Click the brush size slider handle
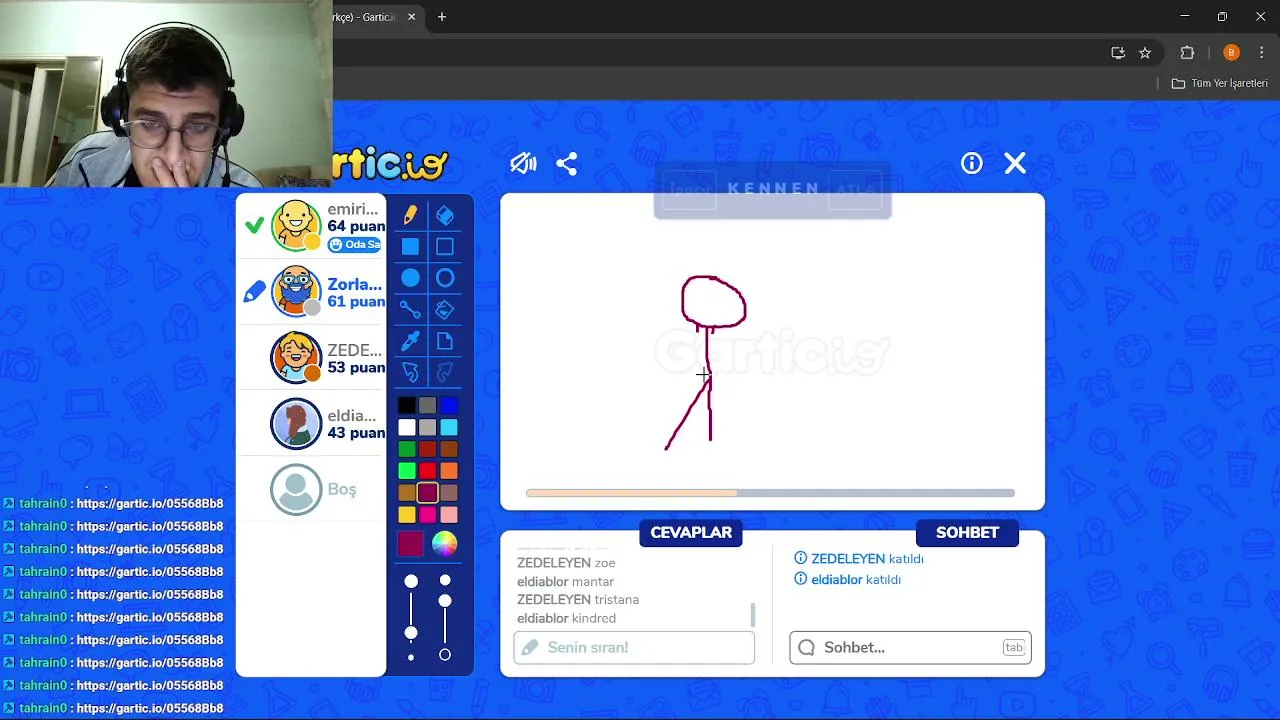1280x720 pixels. point(411,633)
